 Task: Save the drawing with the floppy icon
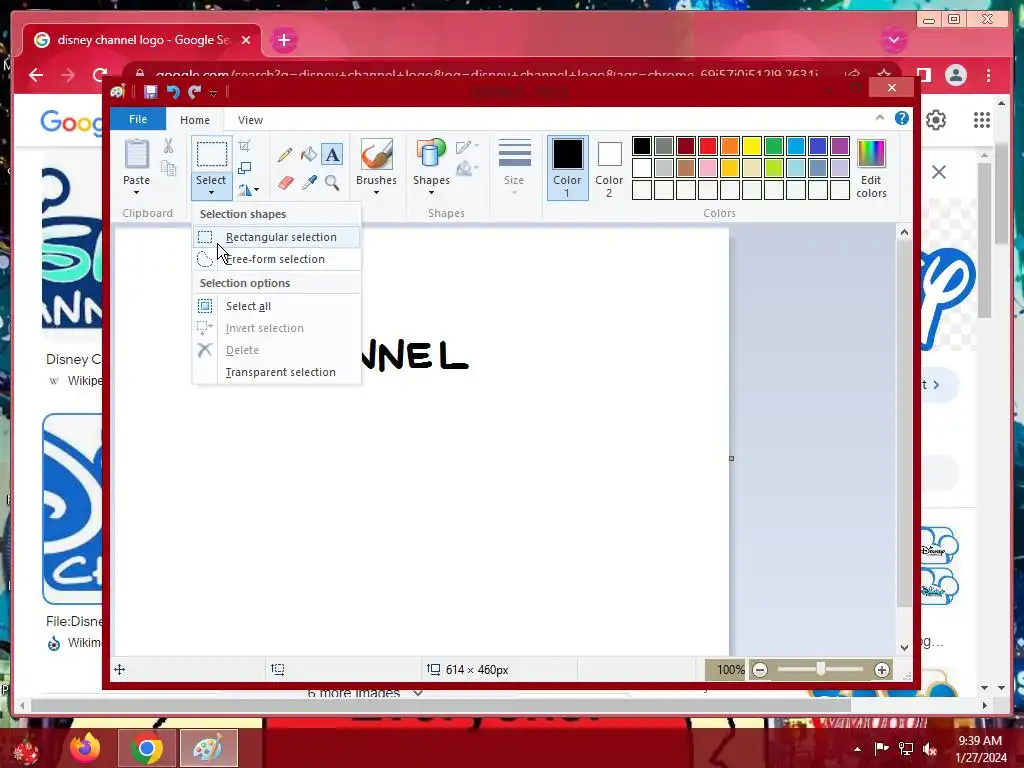coord(151,92)
